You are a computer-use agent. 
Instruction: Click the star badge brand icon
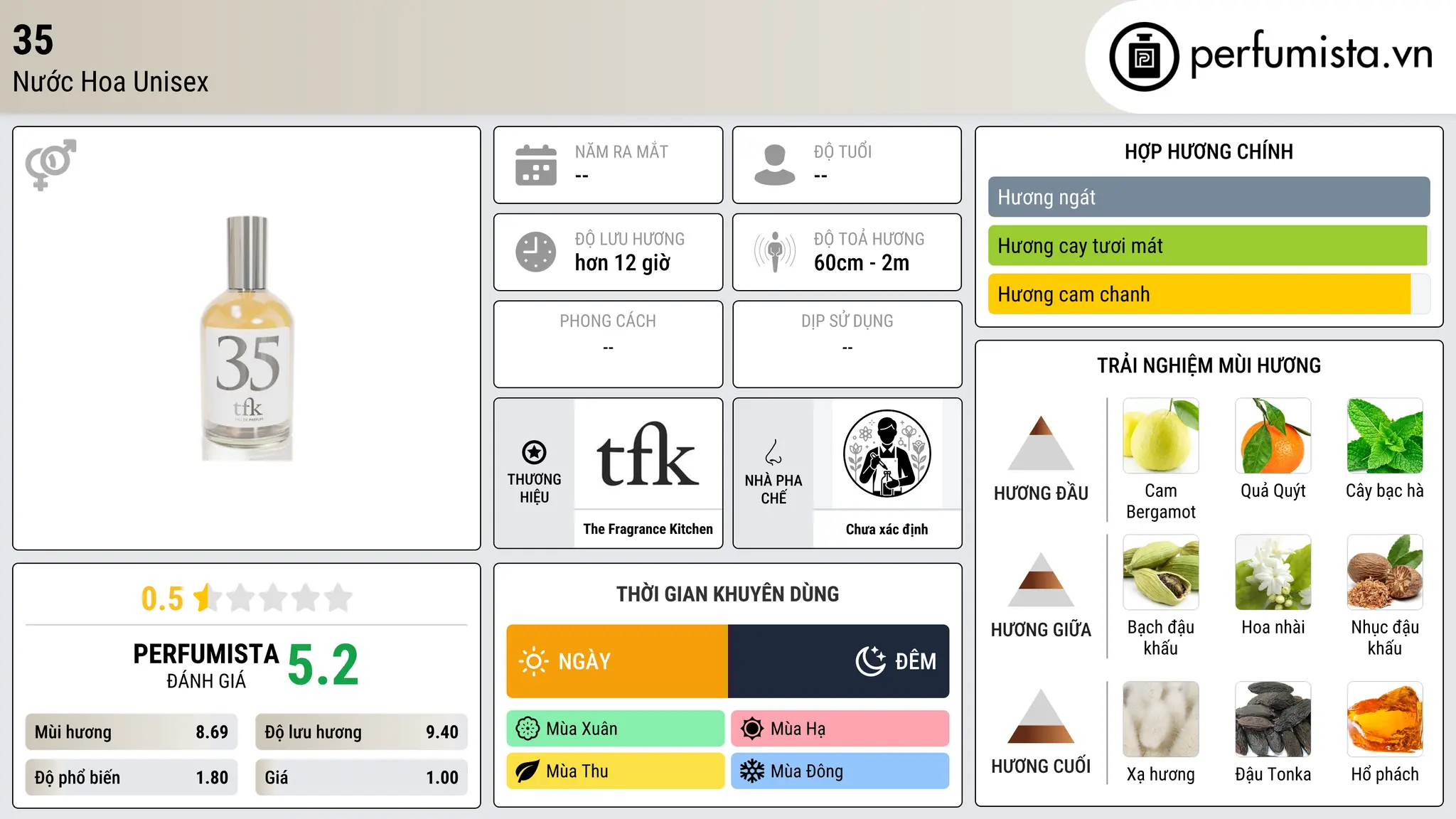(x=534, y=452)
